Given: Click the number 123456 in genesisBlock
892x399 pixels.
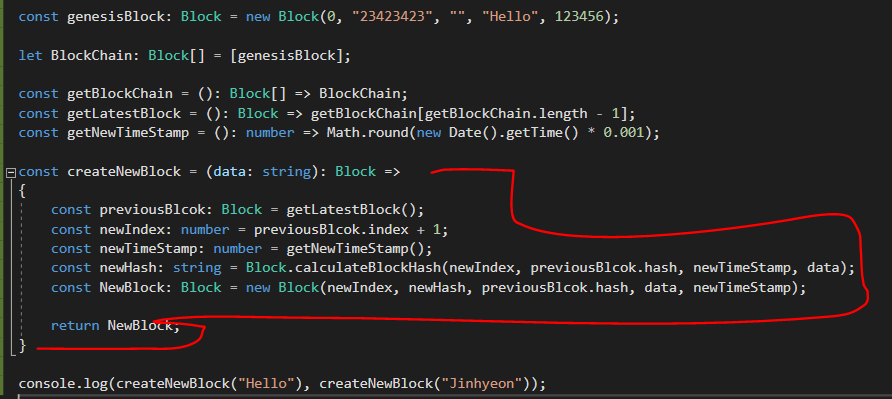Looking at the screenshot, I should 579,17.
